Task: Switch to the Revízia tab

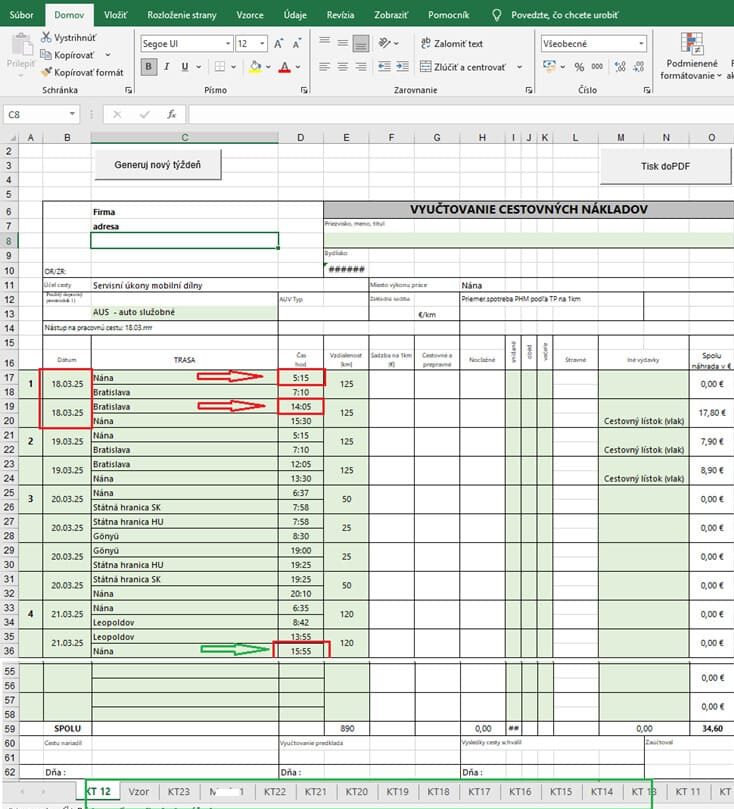Action: [x=340, y=15]
